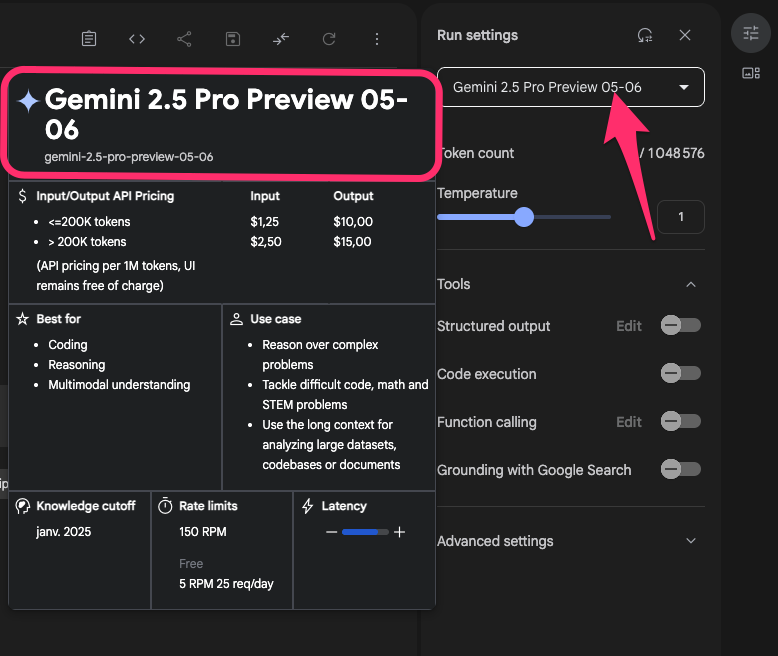Image resolution: width=778 pixels, height=656 pixels.
Task: Turn on the Function calling toggle
Action: [680, 421]
